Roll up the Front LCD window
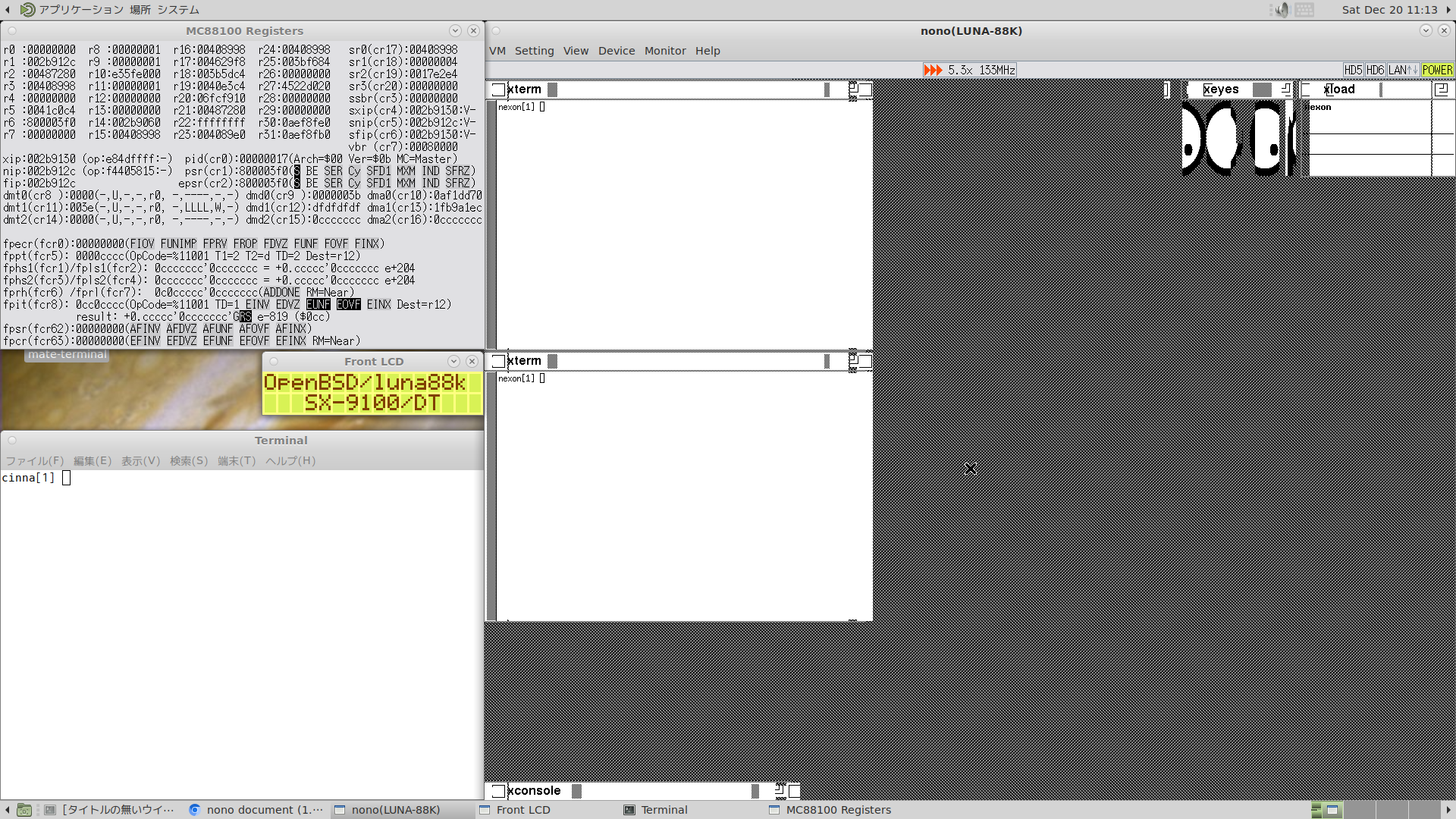Image resolution: width=1456 pixels, height=819 pixels. point(453,362)
